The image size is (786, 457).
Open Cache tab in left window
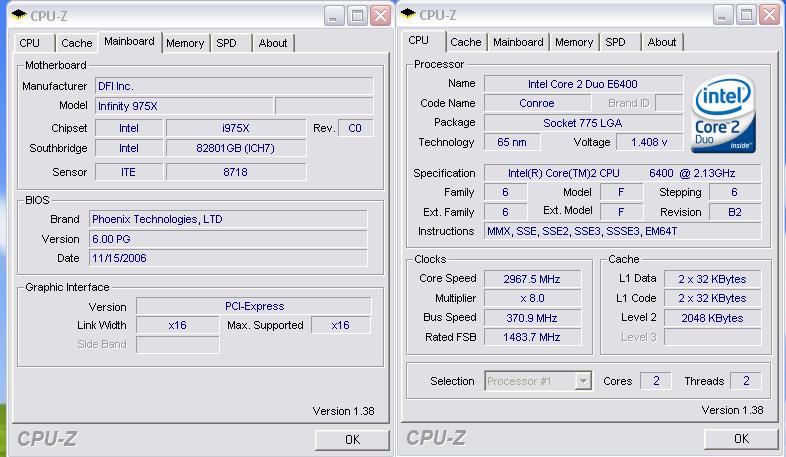(77, 43)
